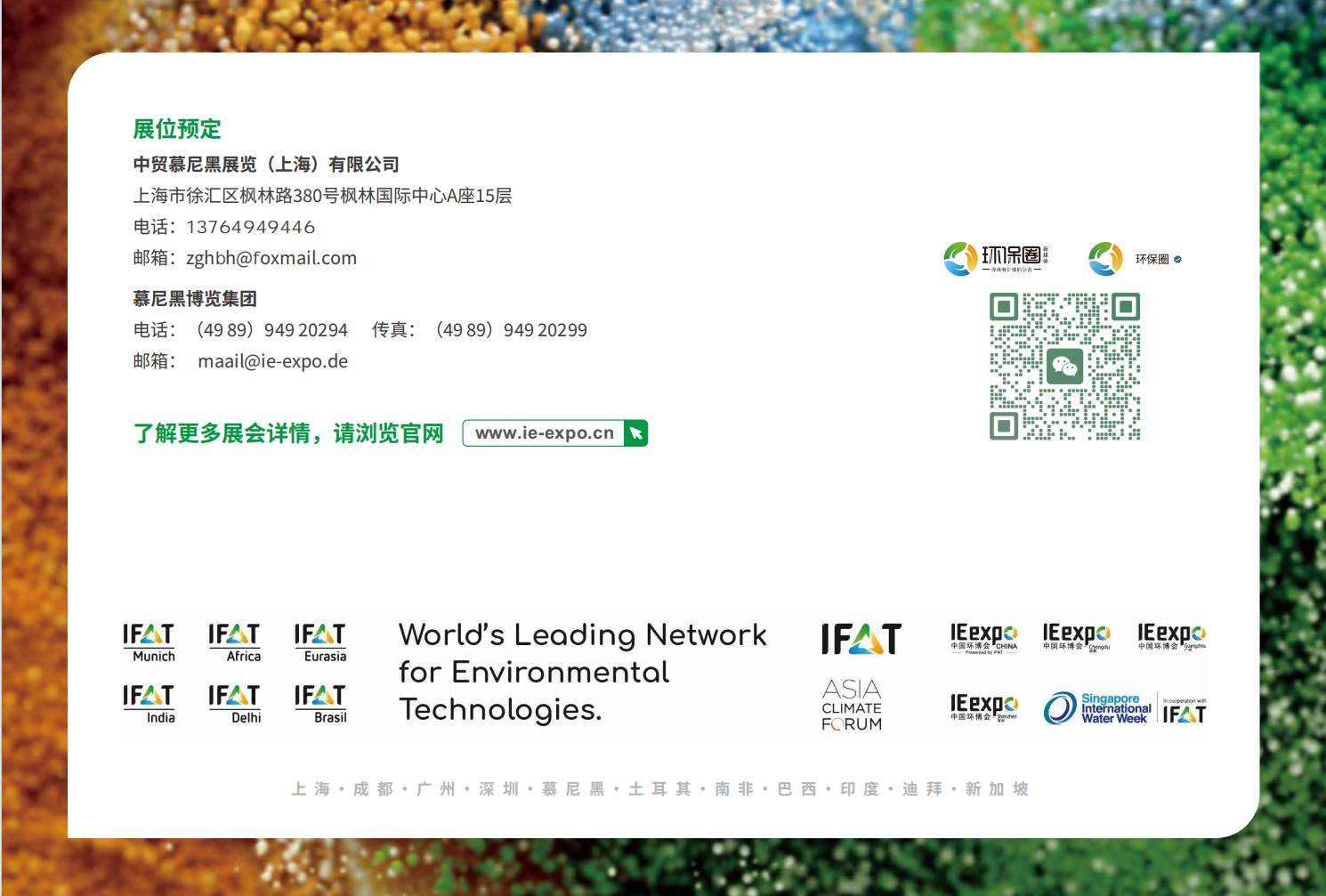Image resolution: width=1326 pixels, height=896 pixels.
Task: Click the green 展位预定 heading
Action: 176,129
